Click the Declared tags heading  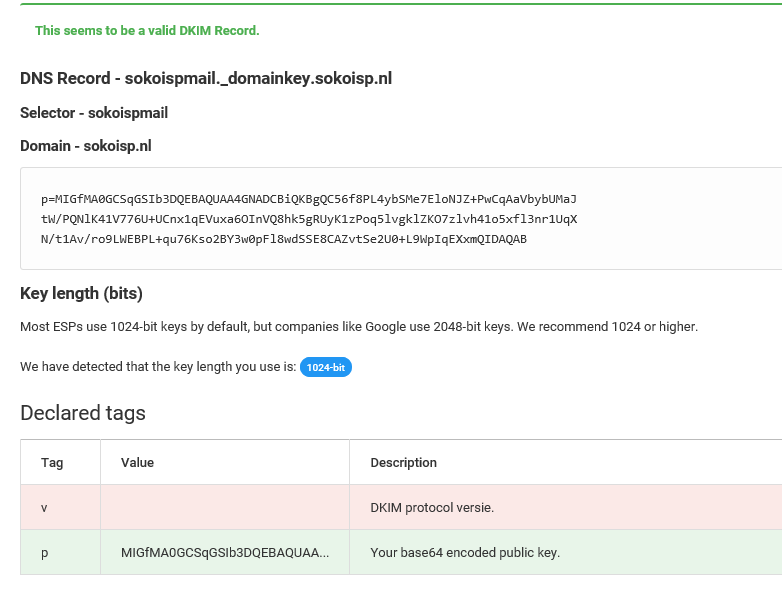pyautogui.click(x=83, y=413)
